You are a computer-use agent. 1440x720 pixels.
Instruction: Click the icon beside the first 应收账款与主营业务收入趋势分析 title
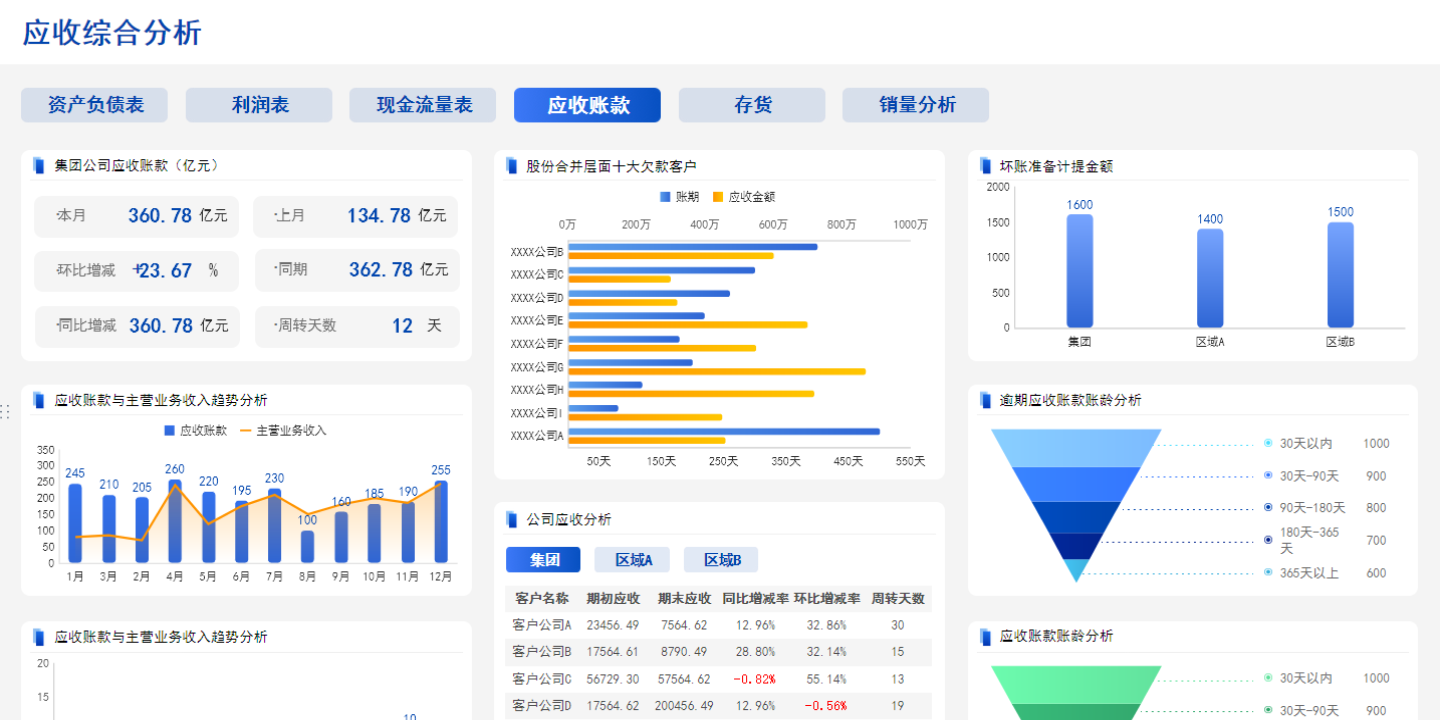click(x=37, y=400)
